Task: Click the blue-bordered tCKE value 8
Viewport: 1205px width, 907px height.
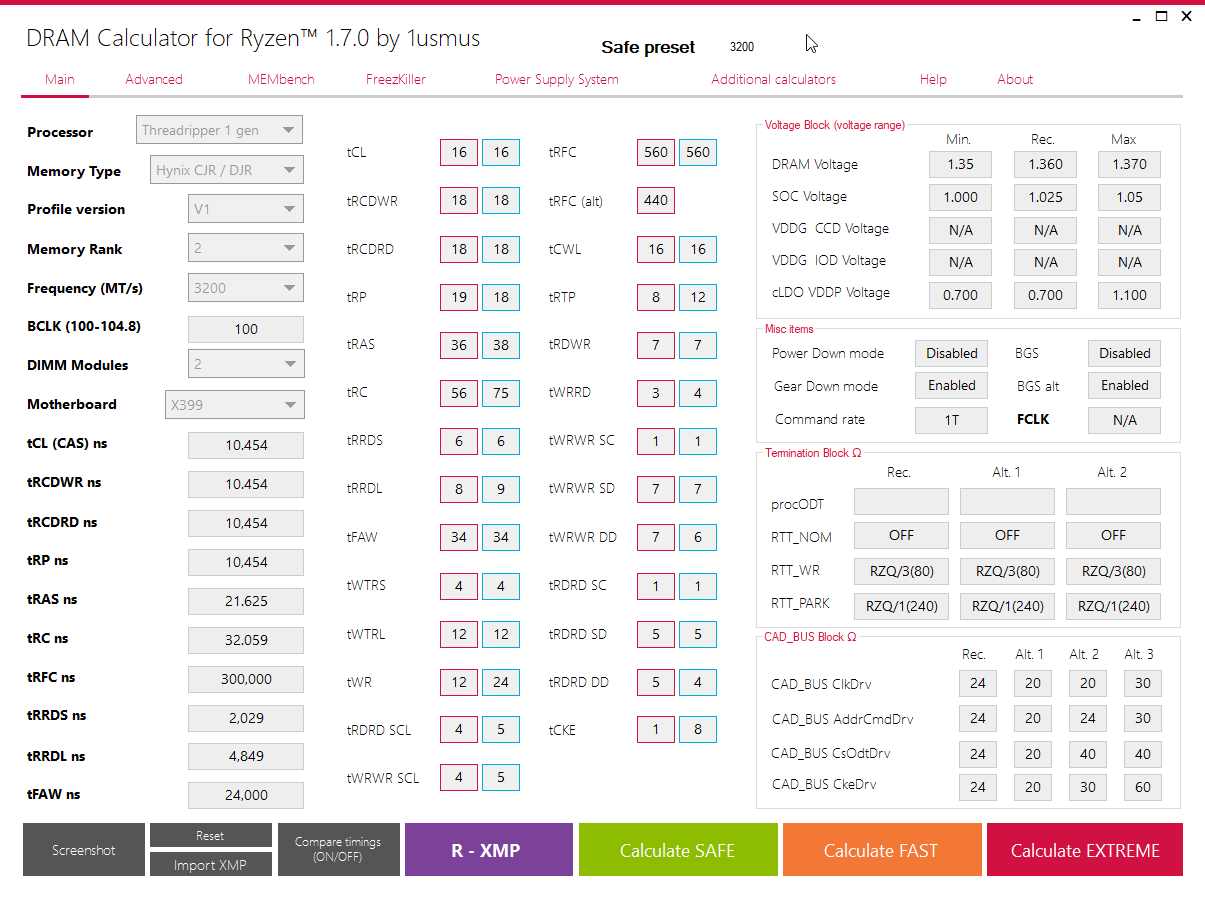Action: tap(698, 730)
